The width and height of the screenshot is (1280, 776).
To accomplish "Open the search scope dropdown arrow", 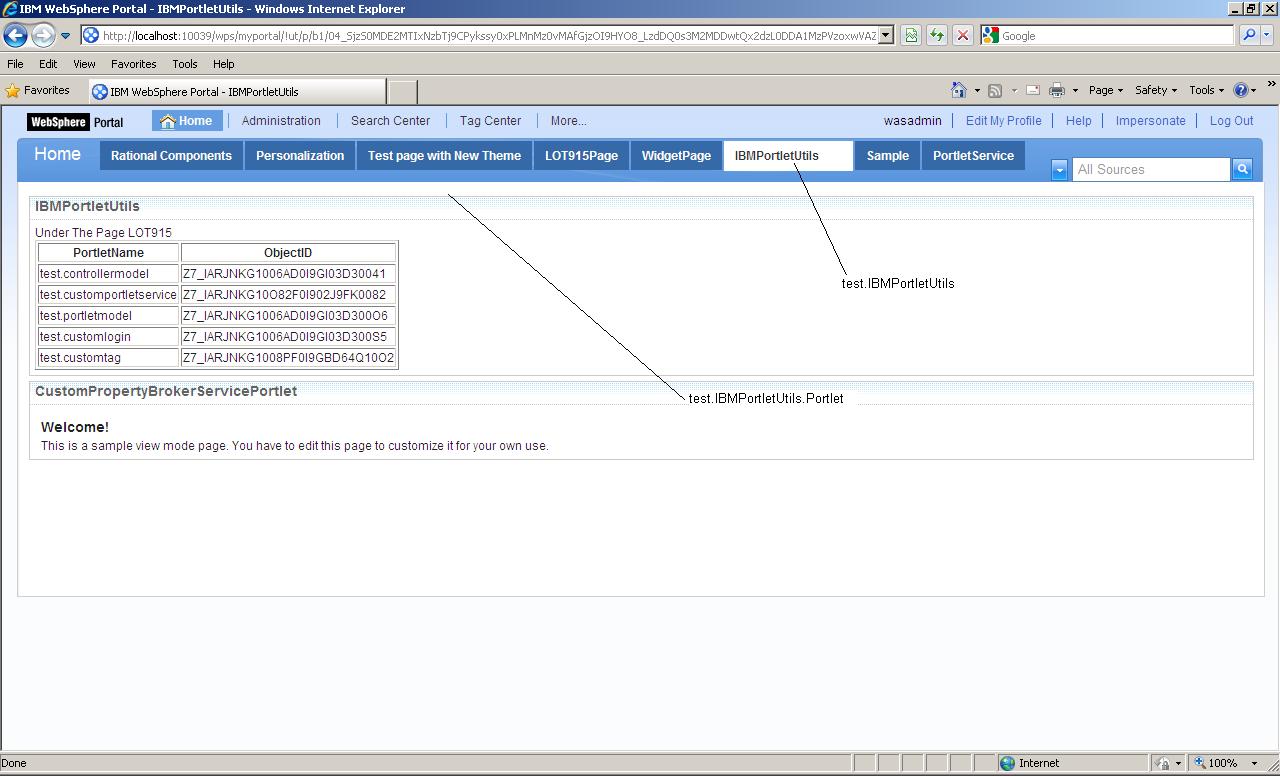I will point(1059,170).
